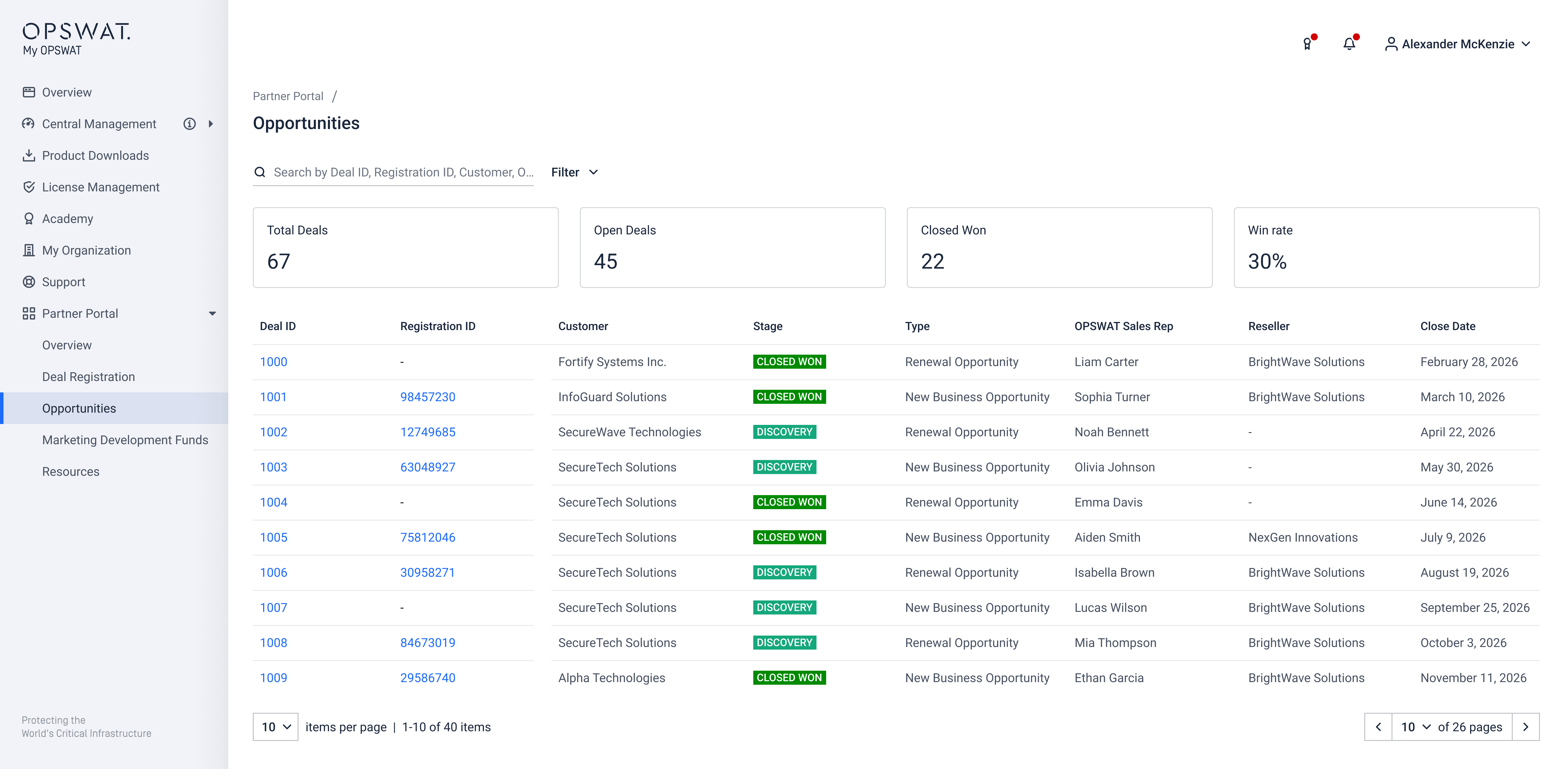Viewport: 1568px width, 769px height.
Task: Open Alexander McKenzie user menu
Action: point(1457,44)
